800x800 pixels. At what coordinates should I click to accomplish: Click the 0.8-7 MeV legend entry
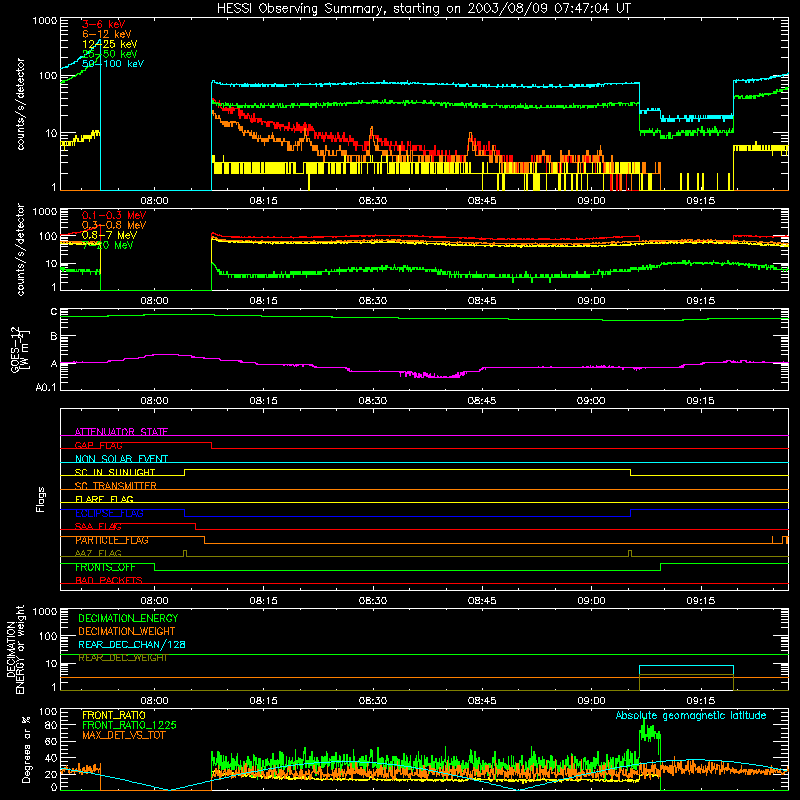(109, 235)
